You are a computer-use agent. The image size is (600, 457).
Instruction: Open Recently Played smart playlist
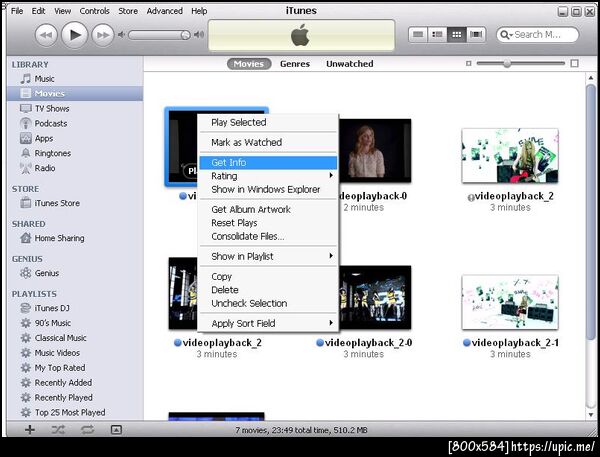click(64, 398)
